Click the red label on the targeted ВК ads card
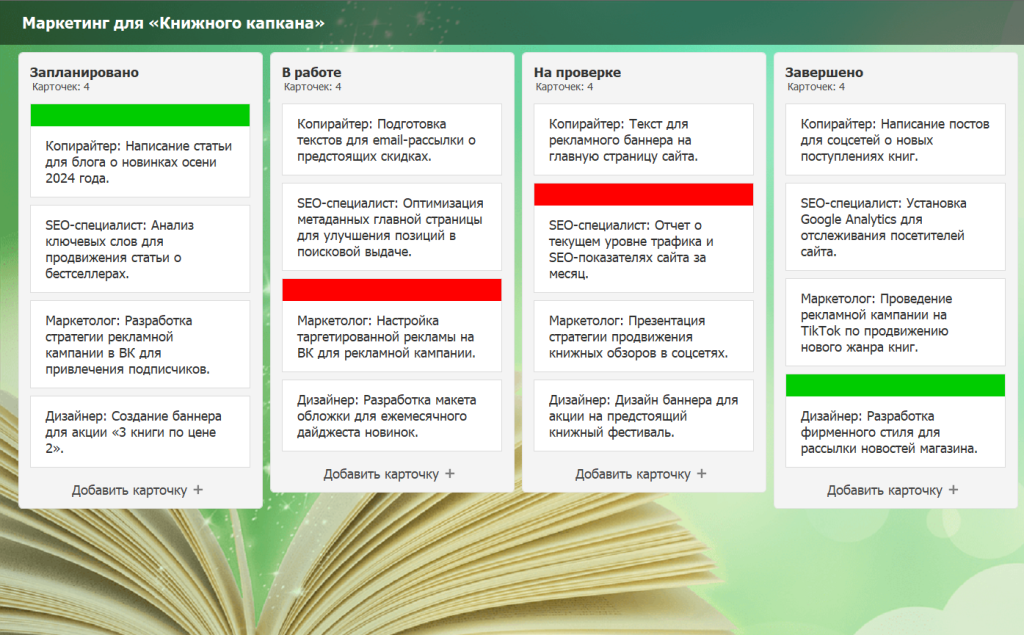This screenshot has height=635, width=1024. click(392, 290)
